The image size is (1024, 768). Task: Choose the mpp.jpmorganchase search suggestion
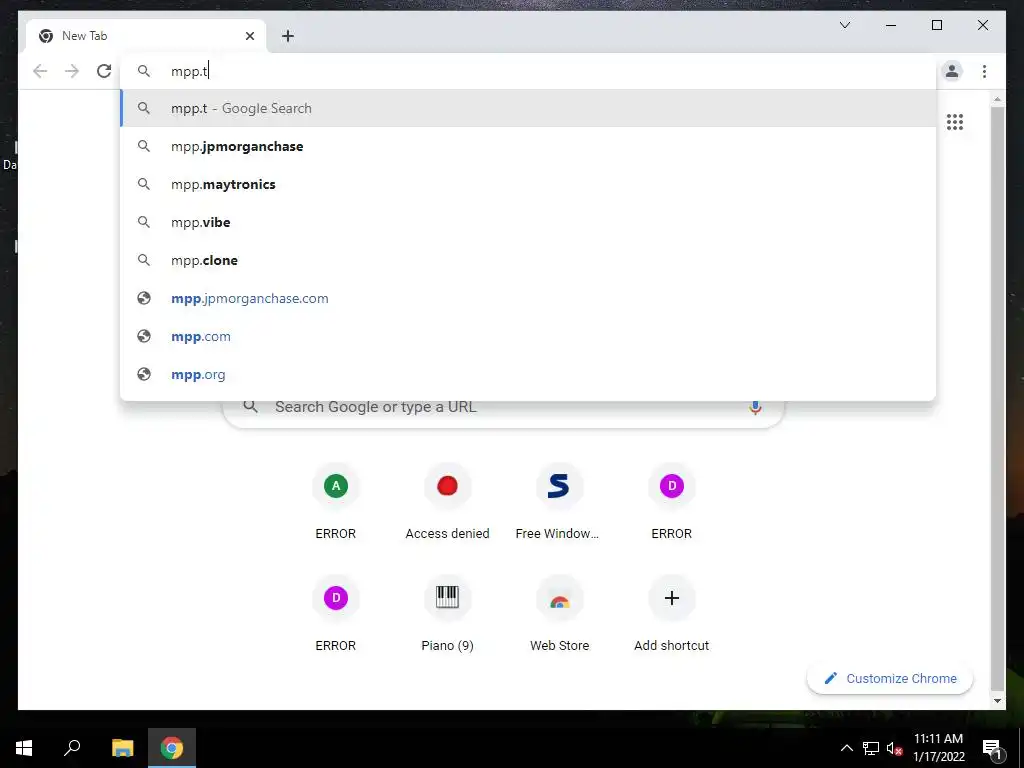pos(528,146)
